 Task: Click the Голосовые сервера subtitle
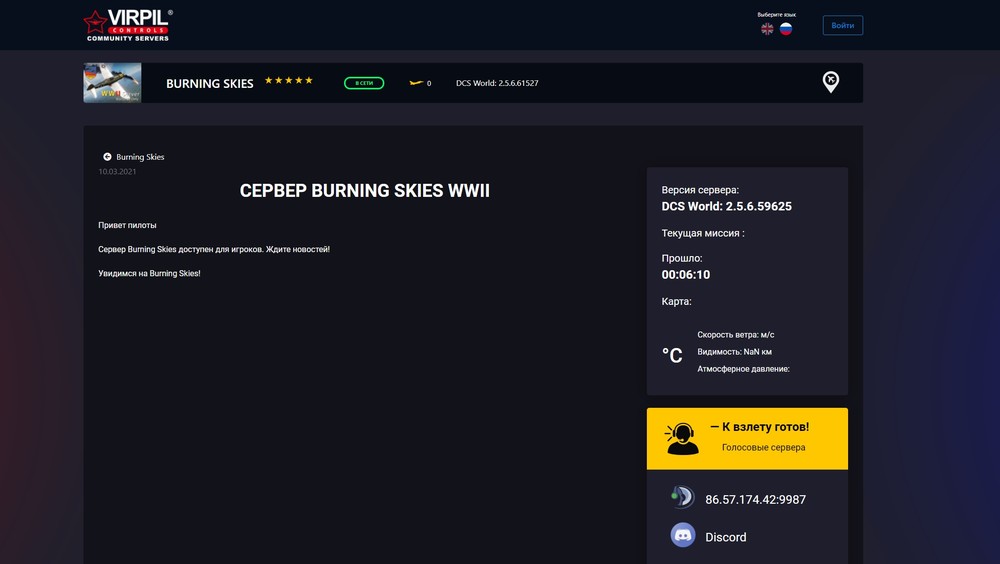763,447
